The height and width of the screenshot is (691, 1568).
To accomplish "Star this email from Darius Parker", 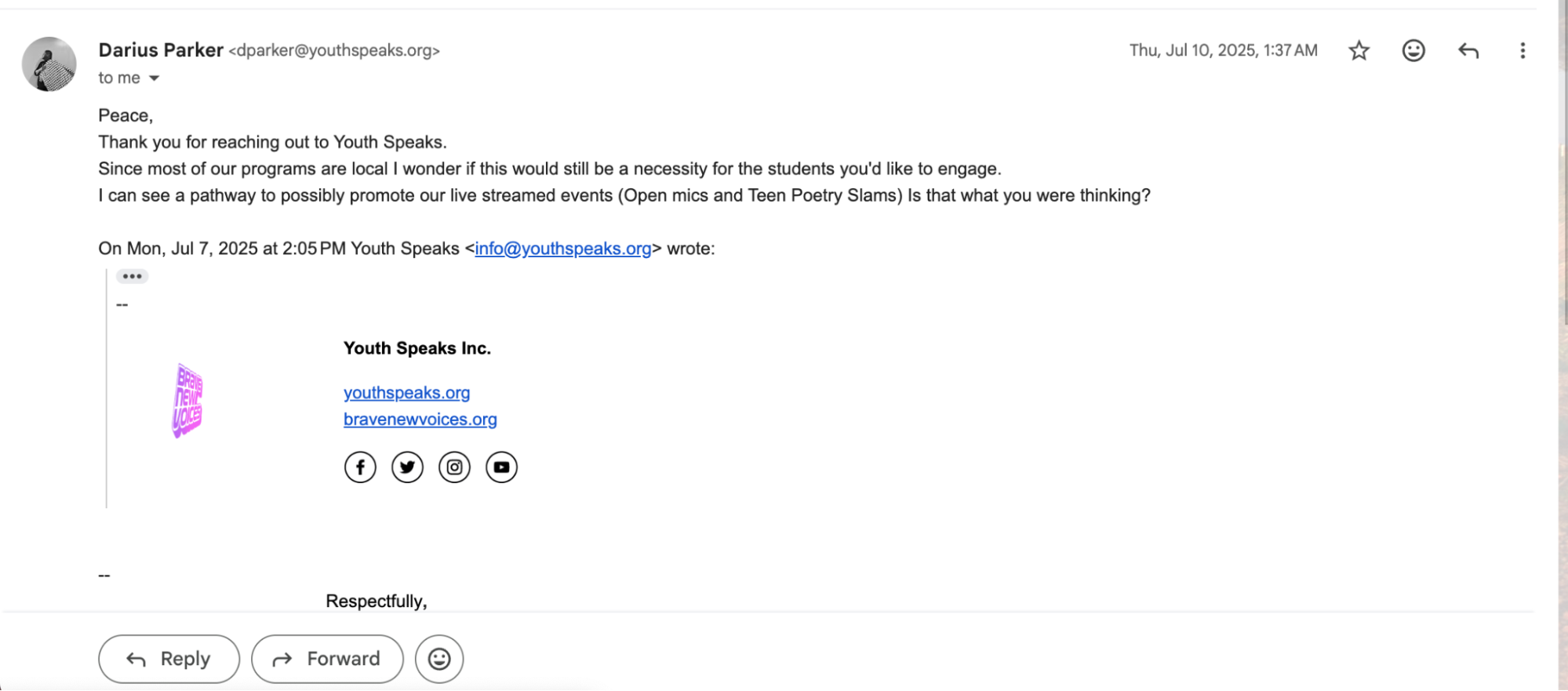I will click(x=1359, y=51).
